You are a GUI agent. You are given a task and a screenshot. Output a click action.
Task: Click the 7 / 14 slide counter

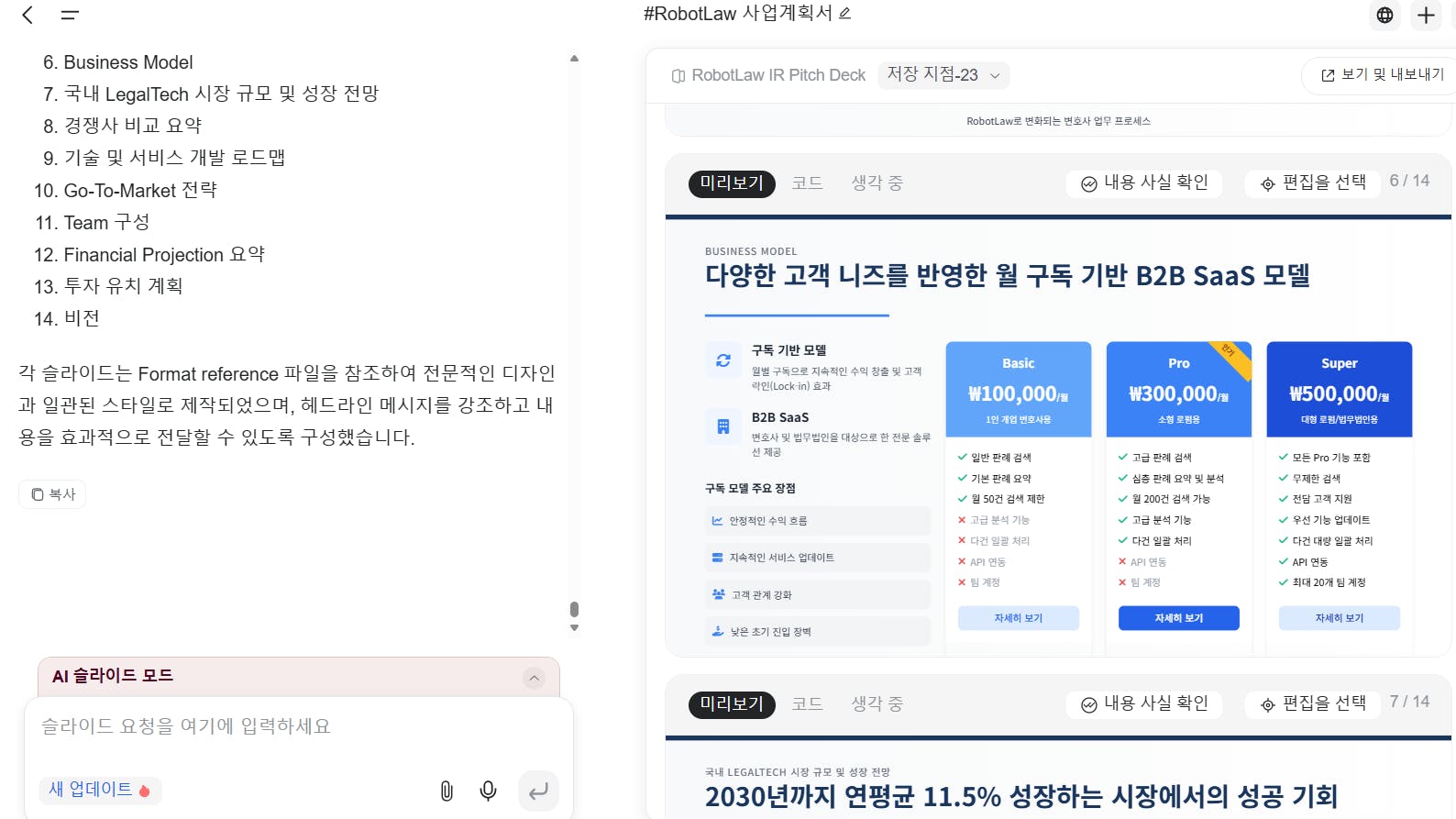[x=1409, y=702]
